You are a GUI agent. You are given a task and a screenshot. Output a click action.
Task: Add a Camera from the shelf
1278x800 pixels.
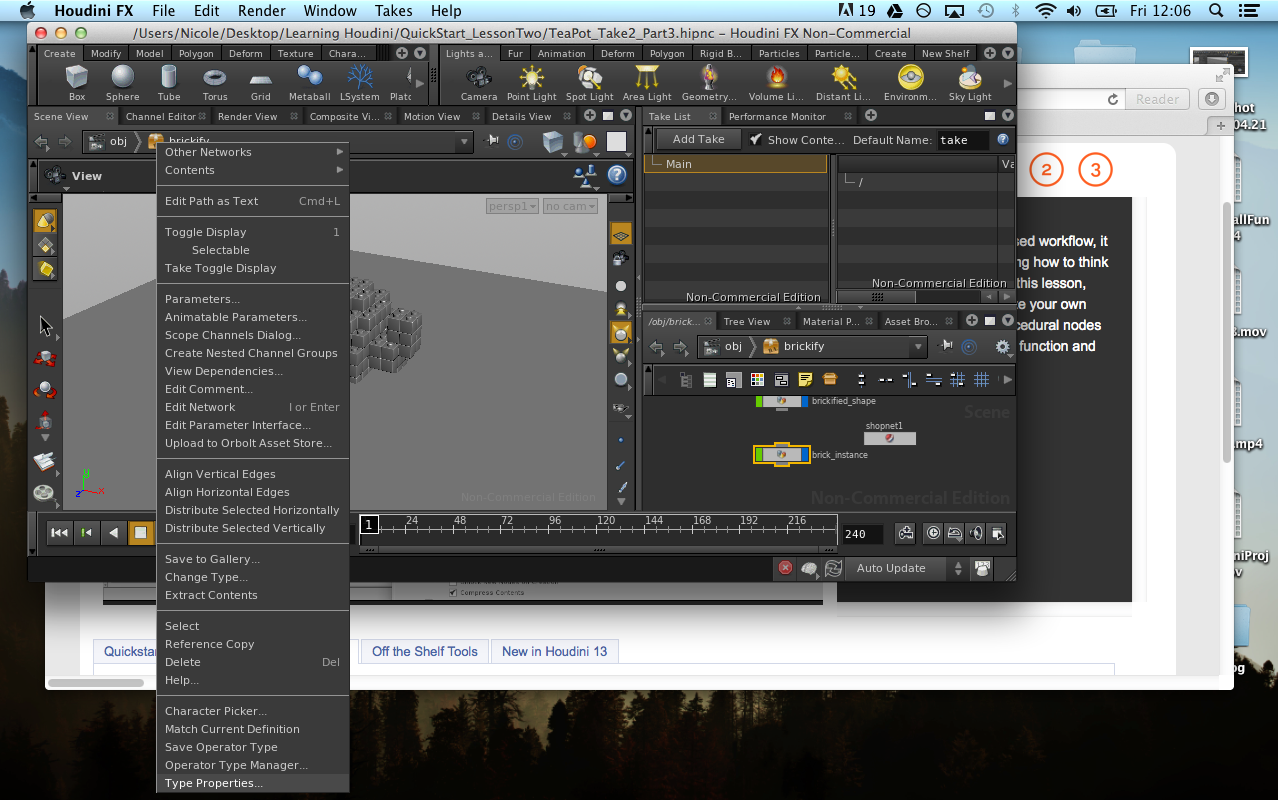point(479,82)
